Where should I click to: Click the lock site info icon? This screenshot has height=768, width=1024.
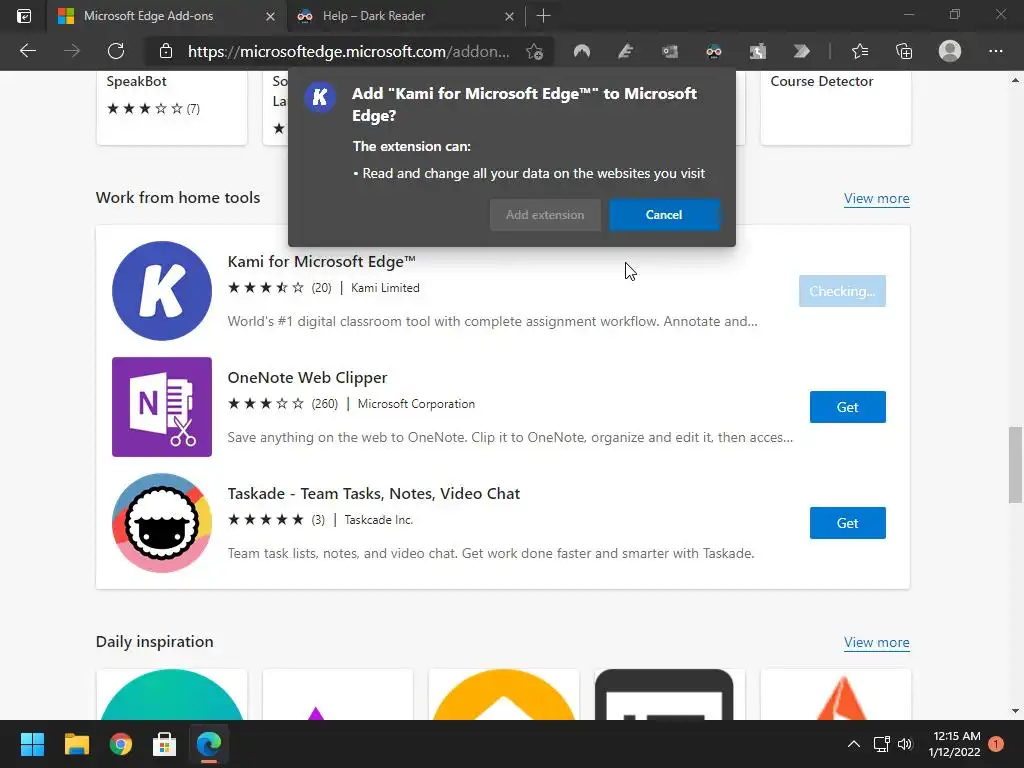[x=166, y=51]
